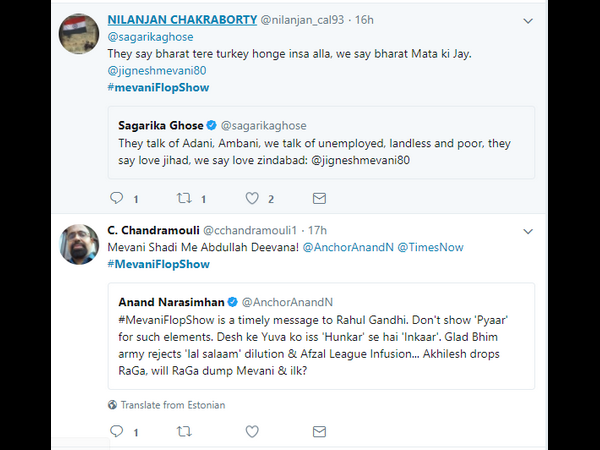Click the @jigneshmevani80 mention under Nilanjan's text
The width and height of the screenshot is (600, 450).
click(x=158, y=73)
